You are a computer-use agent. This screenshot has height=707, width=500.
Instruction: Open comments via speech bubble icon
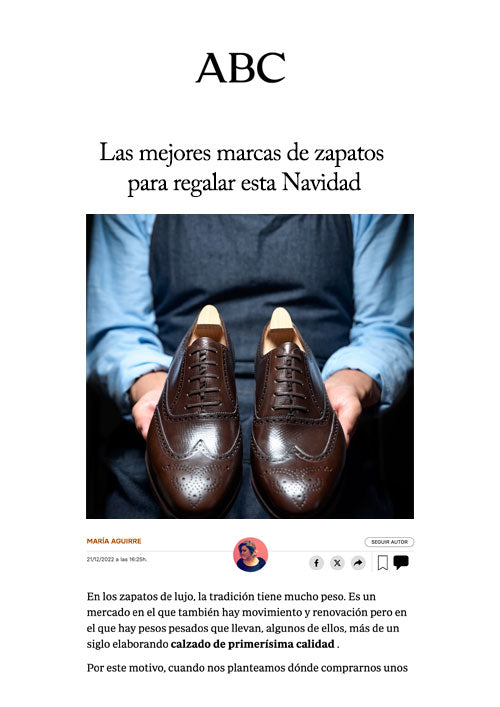coord(401,562)
